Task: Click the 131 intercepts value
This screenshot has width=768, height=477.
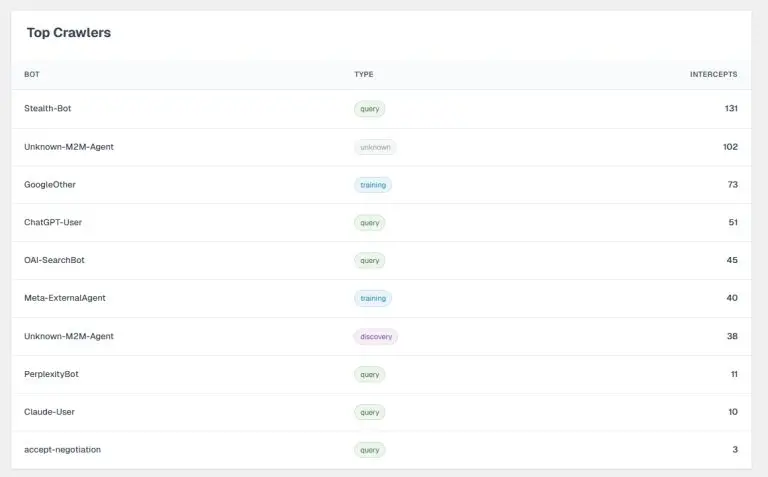Action: 731,108
